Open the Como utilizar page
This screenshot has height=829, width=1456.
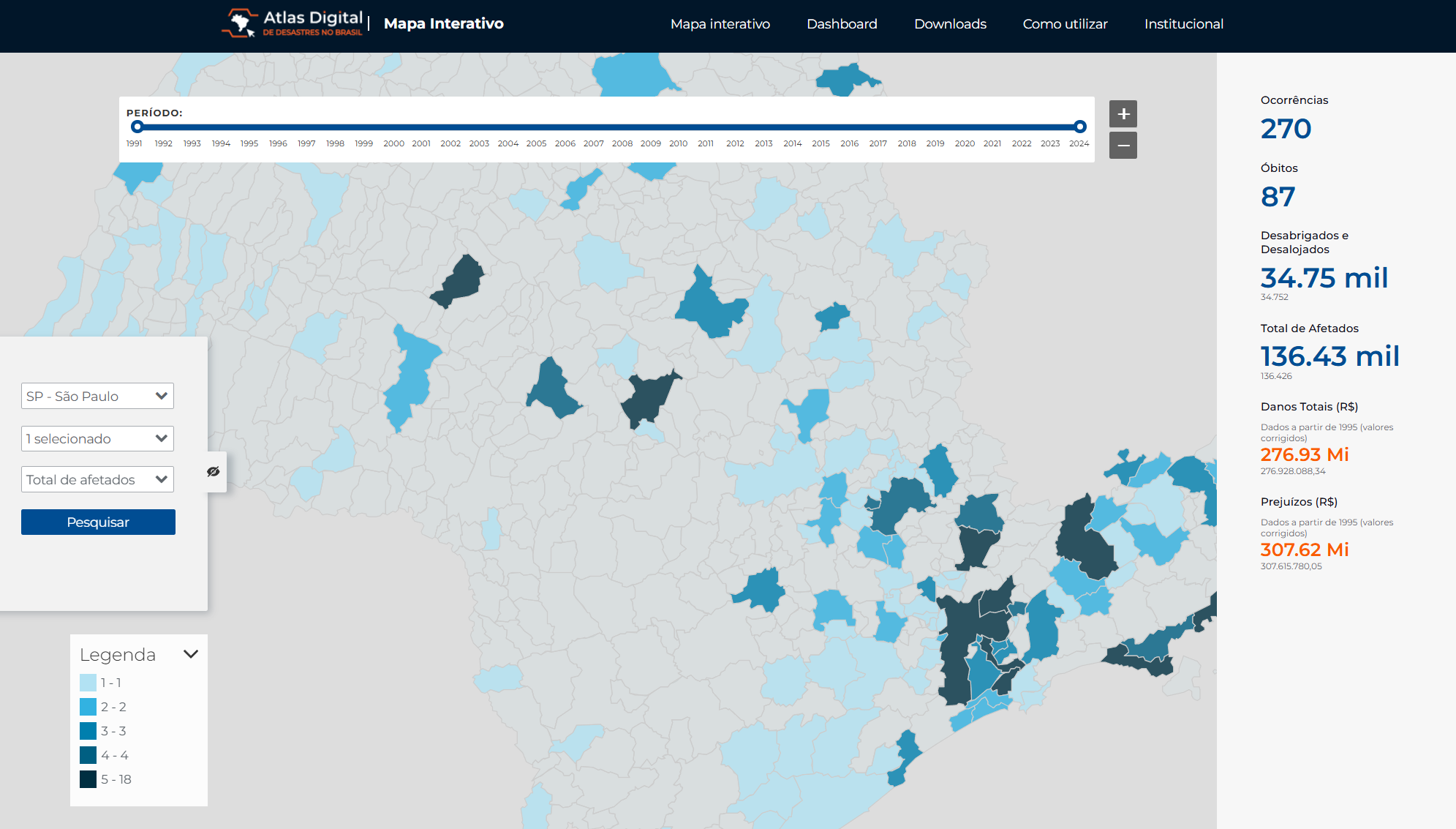pos(1065,24)
